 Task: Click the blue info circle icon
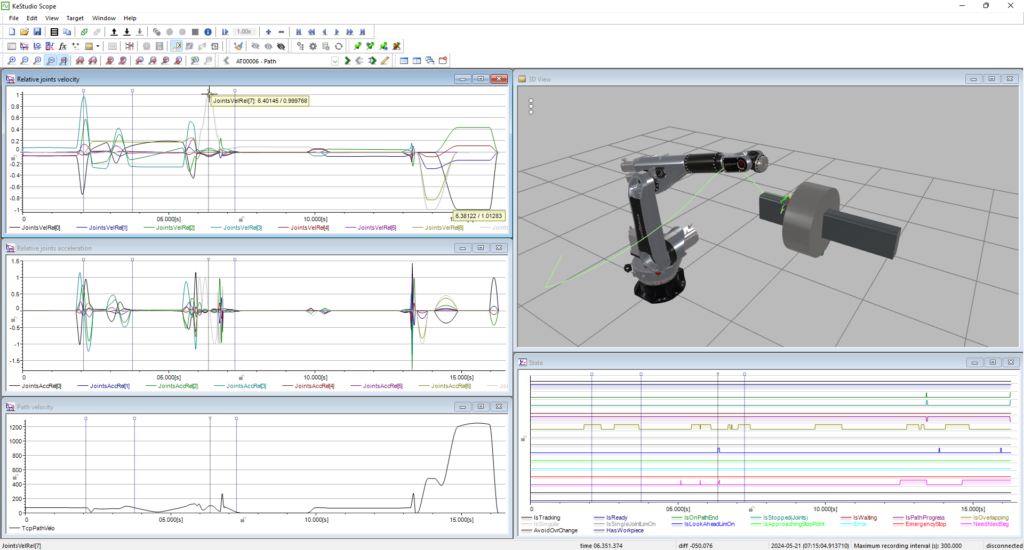pos(208,31)
